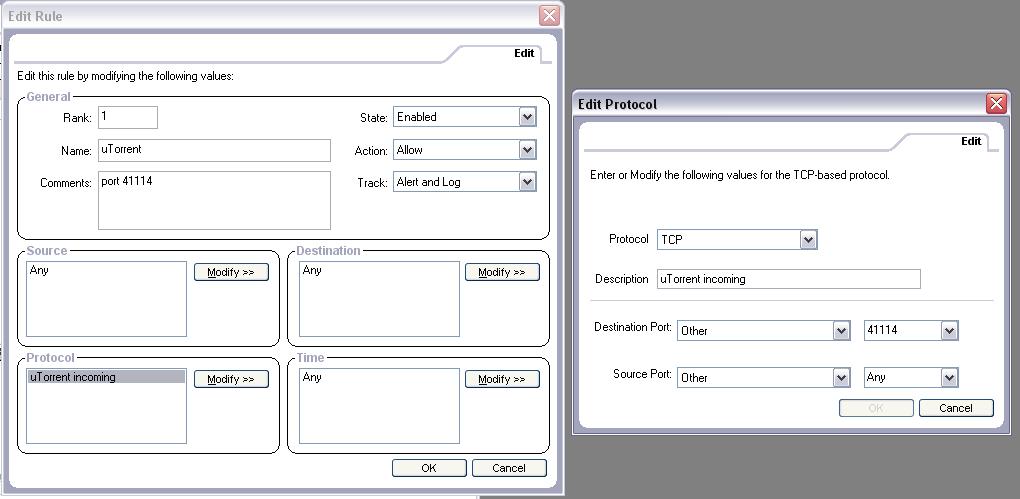Open the Track dropdown showing Alert and Log

pyautogui.click(x=464, y=182)
